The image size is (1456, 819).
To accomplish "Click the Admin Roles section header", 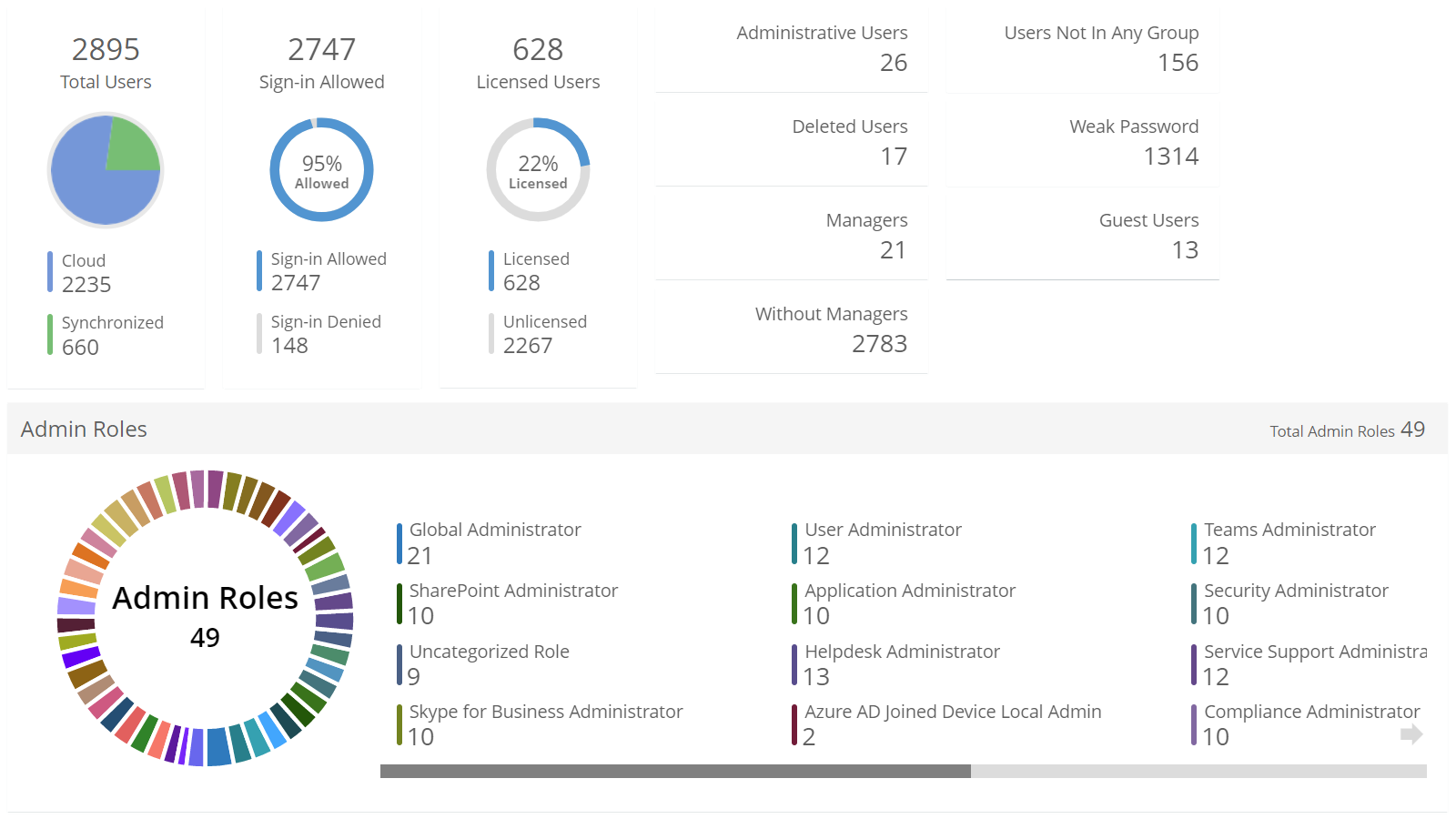I will (x=84, y=429).
